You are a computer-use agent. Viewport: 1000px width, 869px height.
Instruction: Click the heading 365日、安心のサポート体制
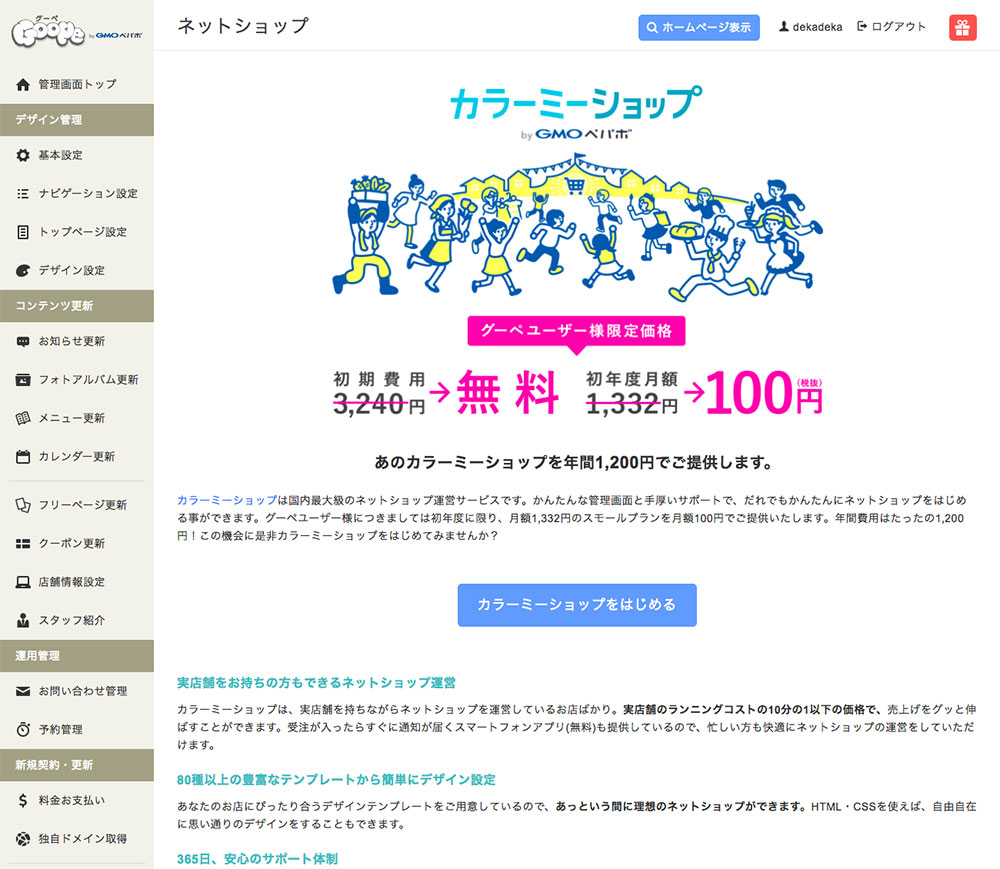pos(257,859)
